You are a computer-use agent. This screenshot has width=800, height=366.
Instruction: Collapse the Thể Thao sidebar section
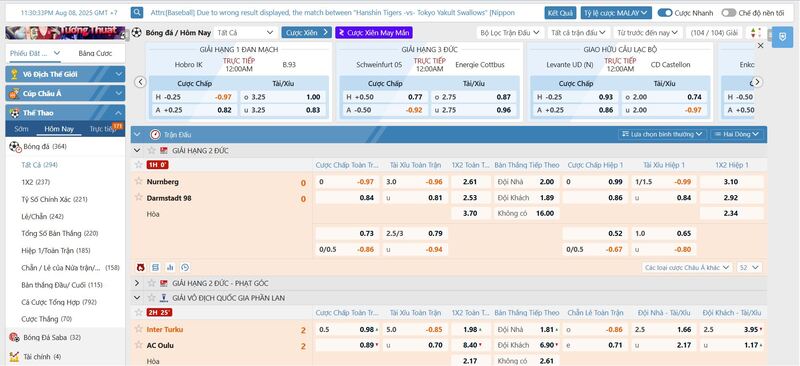pyautogui.click(x=118, y=113)
